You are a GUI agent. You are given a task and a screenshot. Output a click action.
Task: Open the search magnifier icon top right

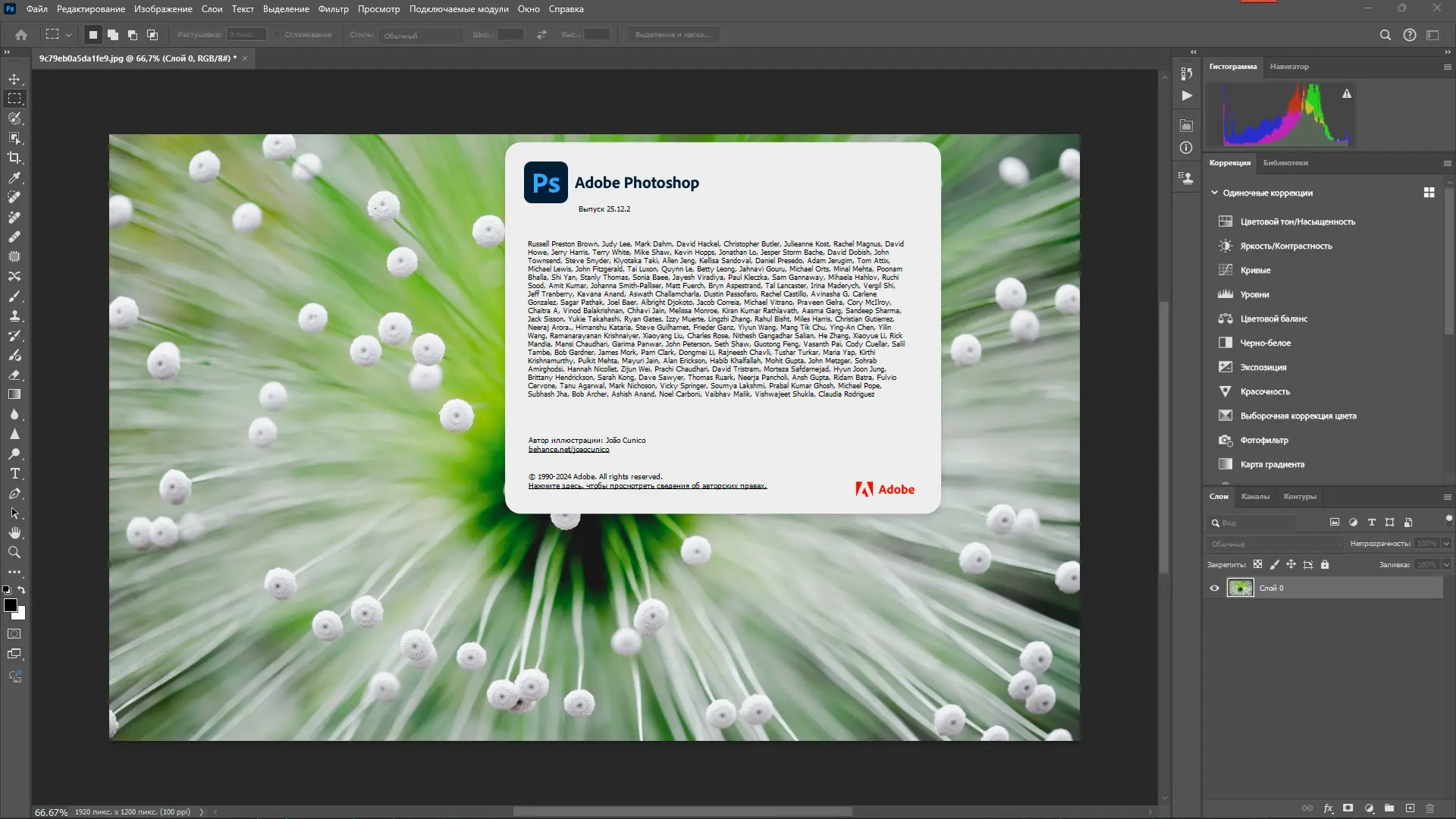click(x=1385, y=35)
